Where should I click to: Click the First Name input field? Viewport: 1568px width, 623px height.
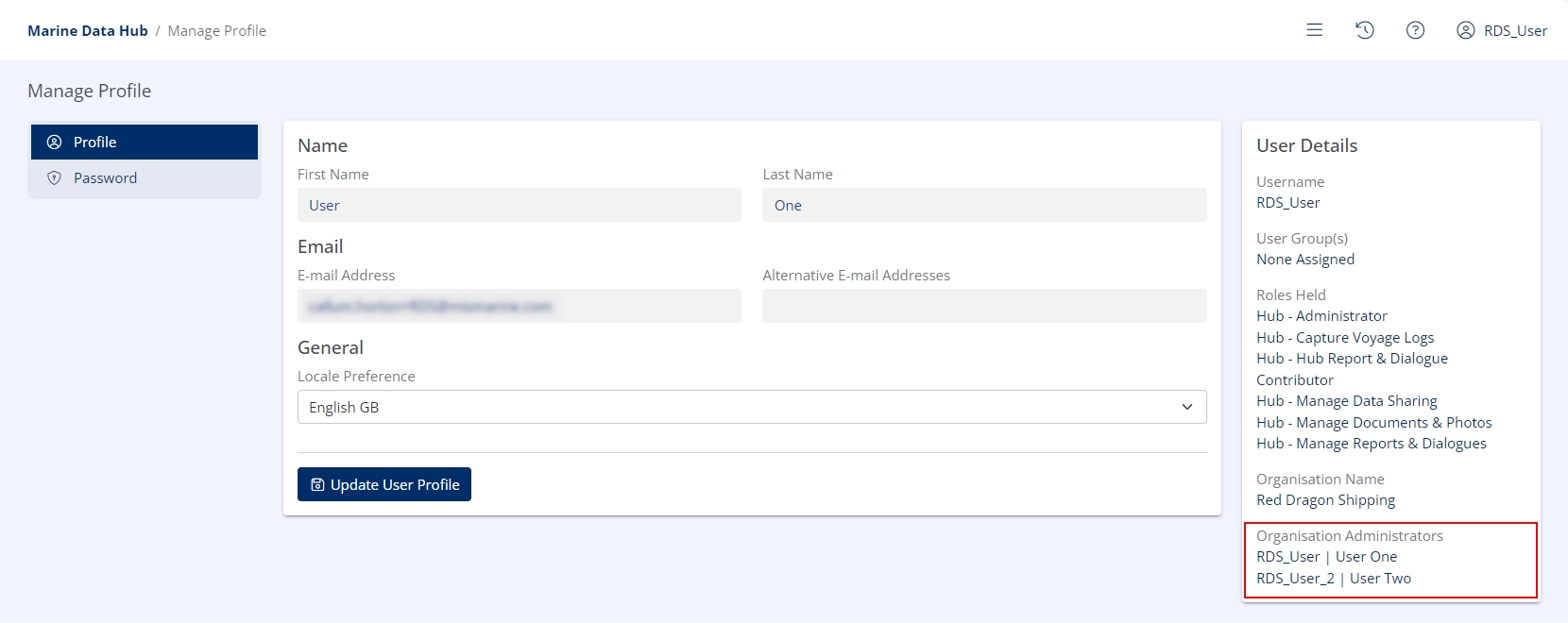pyautogui.click(x=519, y=205)
